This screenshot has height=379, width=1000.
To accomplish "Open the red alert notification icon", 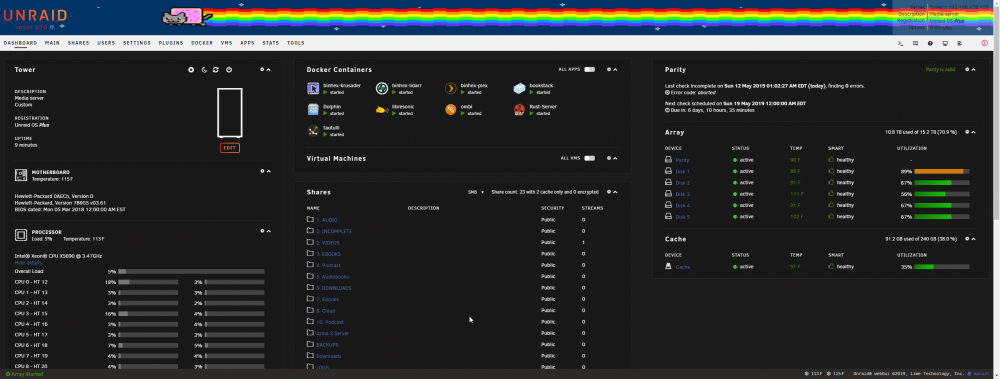I will click(984, 43).
